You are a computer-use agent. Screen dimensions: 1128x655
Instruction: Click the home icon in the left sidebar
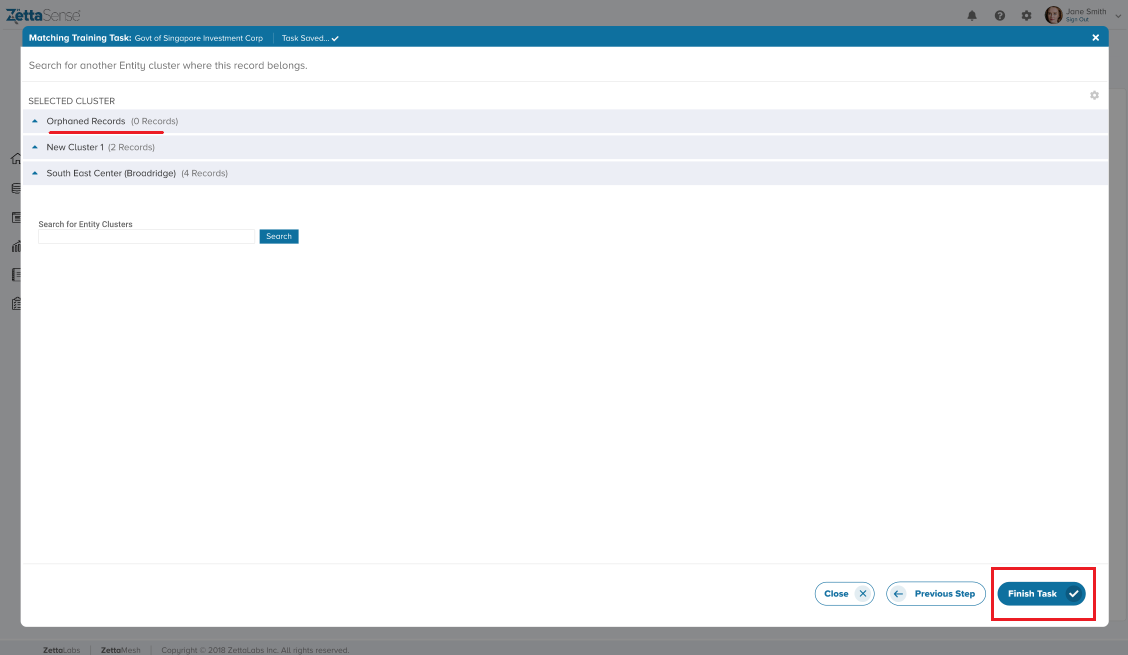(x=15, y=159)
